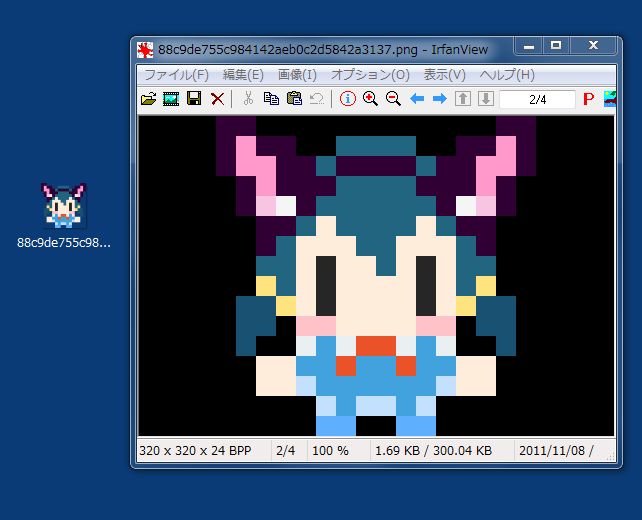Jump to the previous page with the up arrow
This screenshot has height=520, width=642.
pyautogui.click(x=463, y=99)
